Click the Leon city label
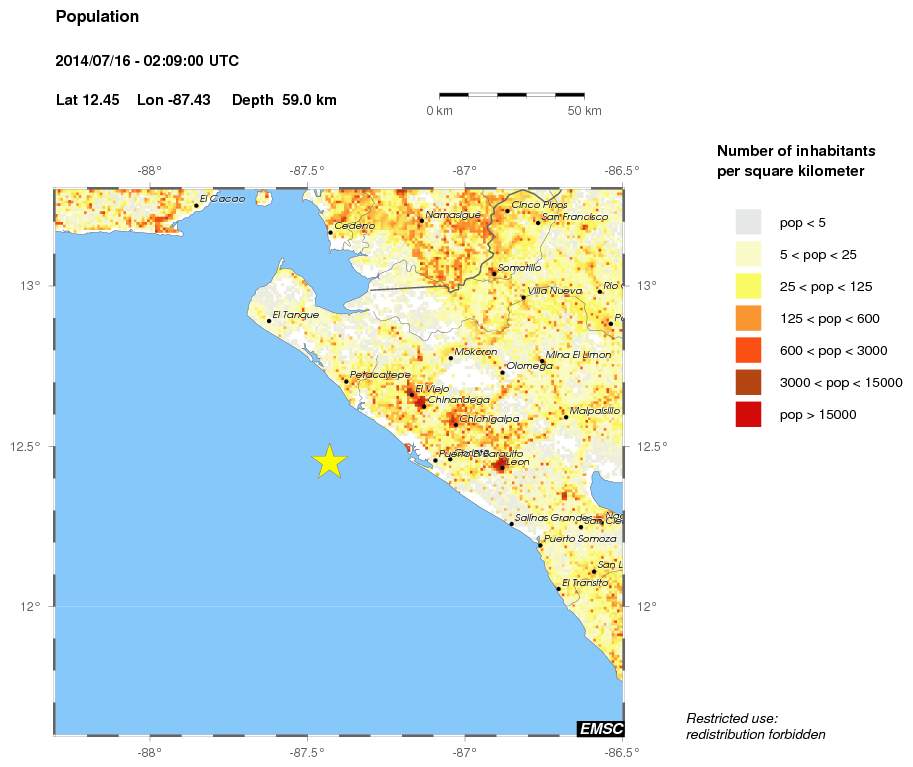The height and width of the screenshot is (767, 913). click(x=518, y=462)
